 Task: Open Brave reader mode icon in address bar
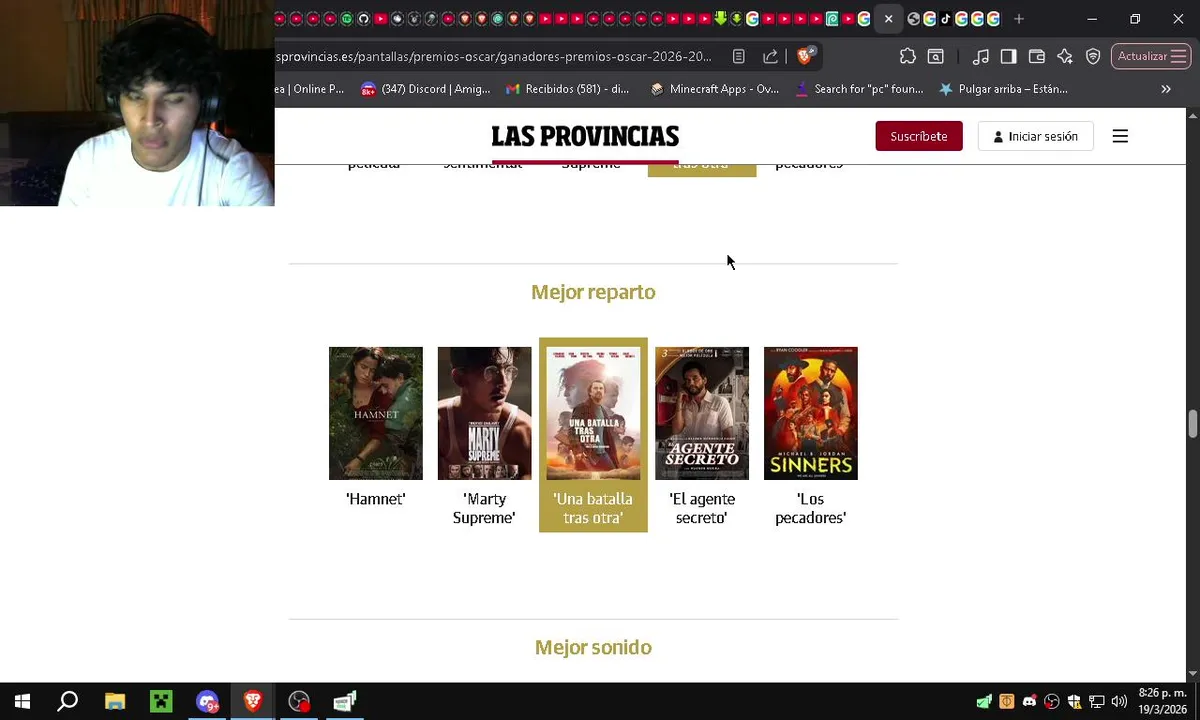pyautogui.click(x=738, y=56)
